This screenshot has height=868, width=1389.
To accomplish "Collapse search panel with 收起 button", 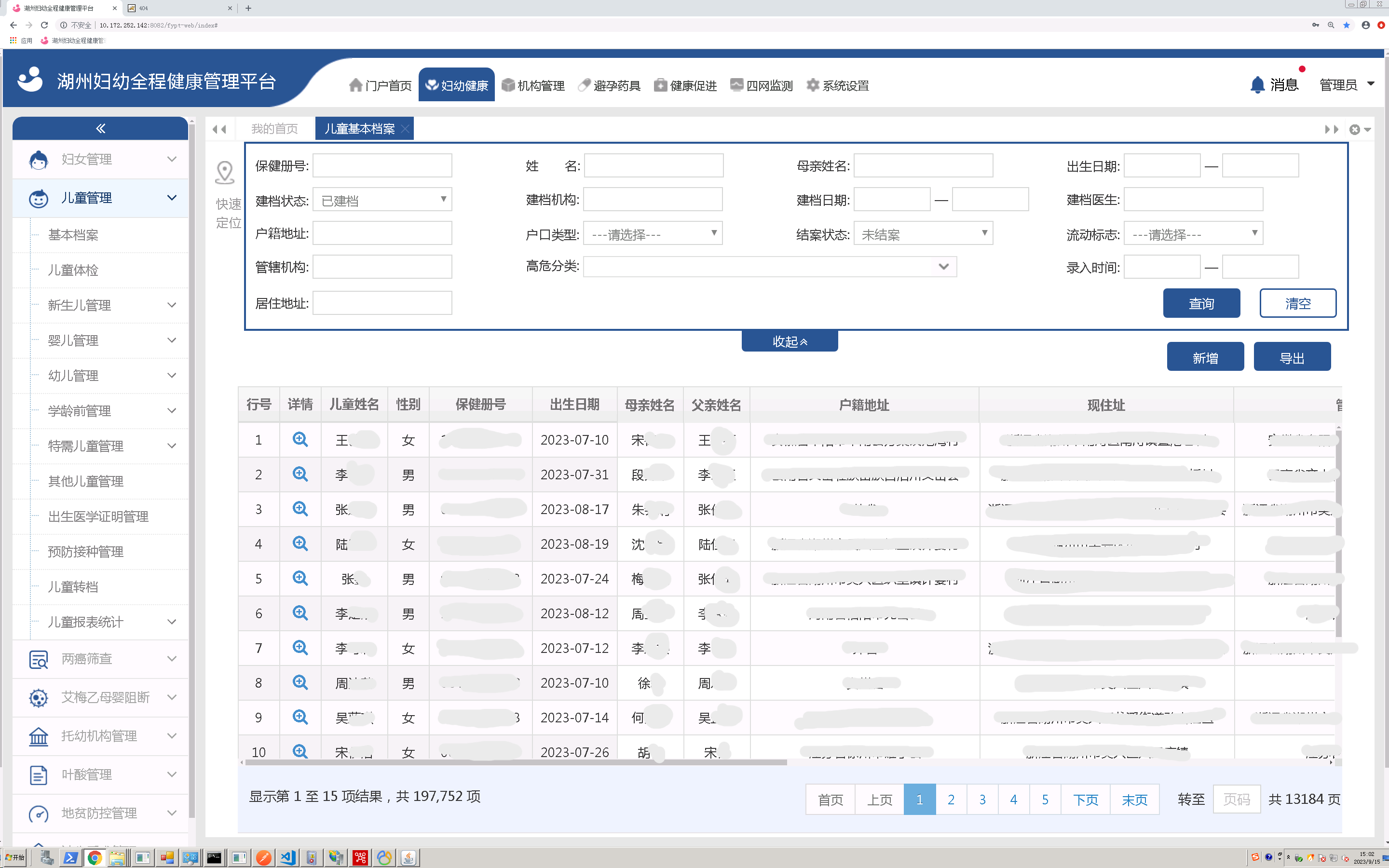I will (790, 341).
